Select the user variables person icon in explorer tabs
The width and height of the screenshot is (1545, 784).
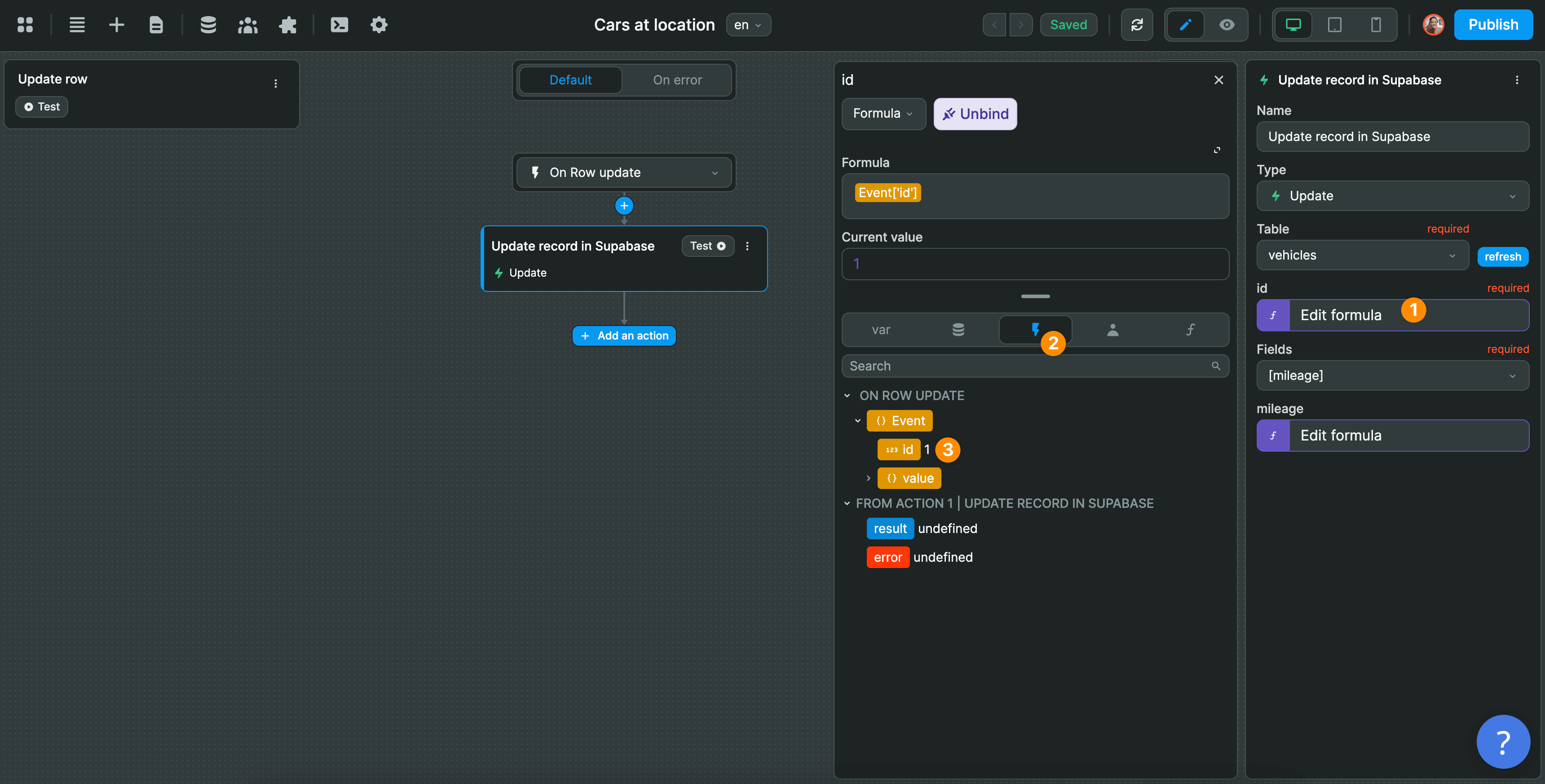1112,329
